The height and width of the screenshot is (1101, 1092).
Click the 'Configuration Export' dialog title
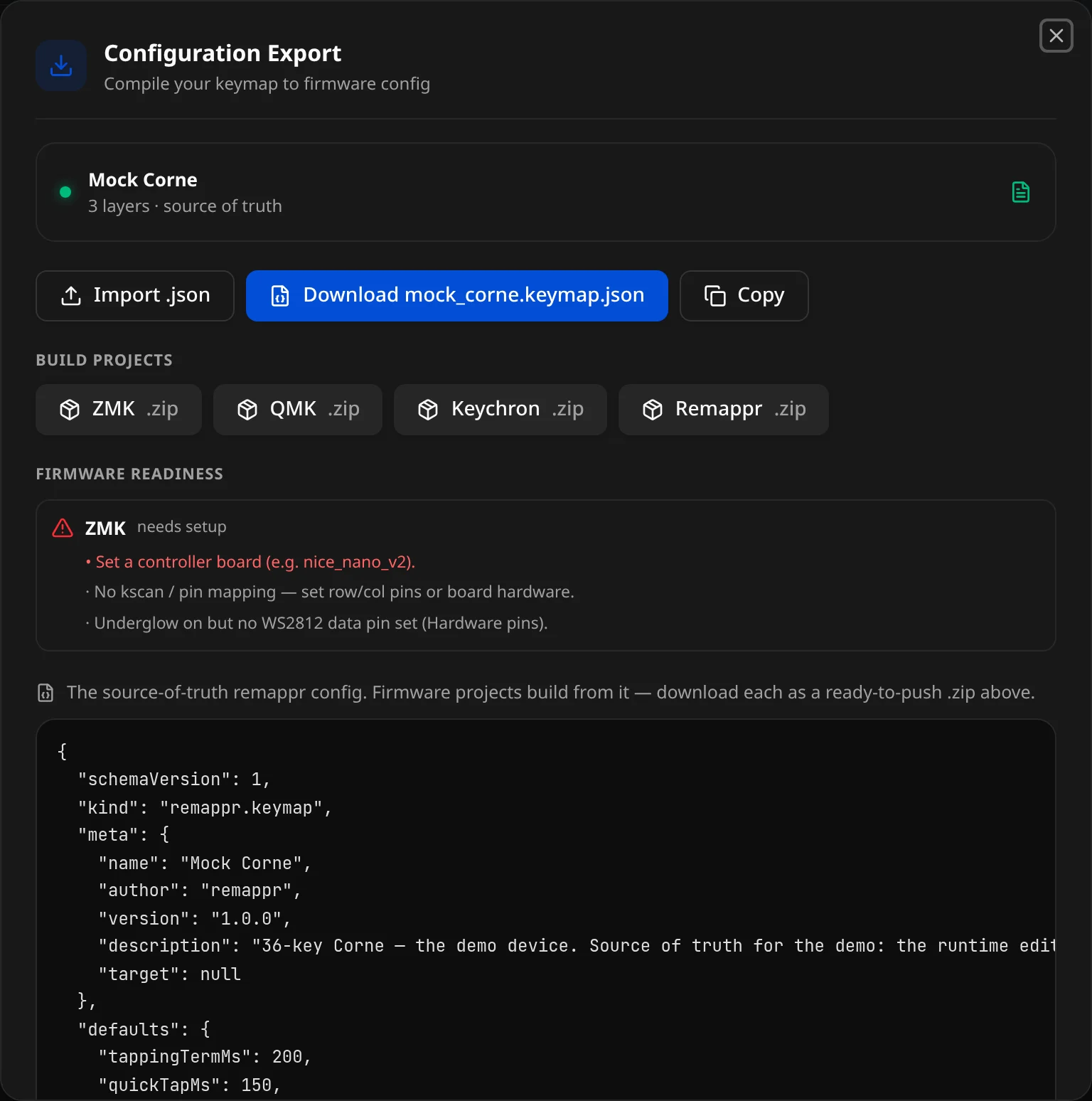point(223,53)
